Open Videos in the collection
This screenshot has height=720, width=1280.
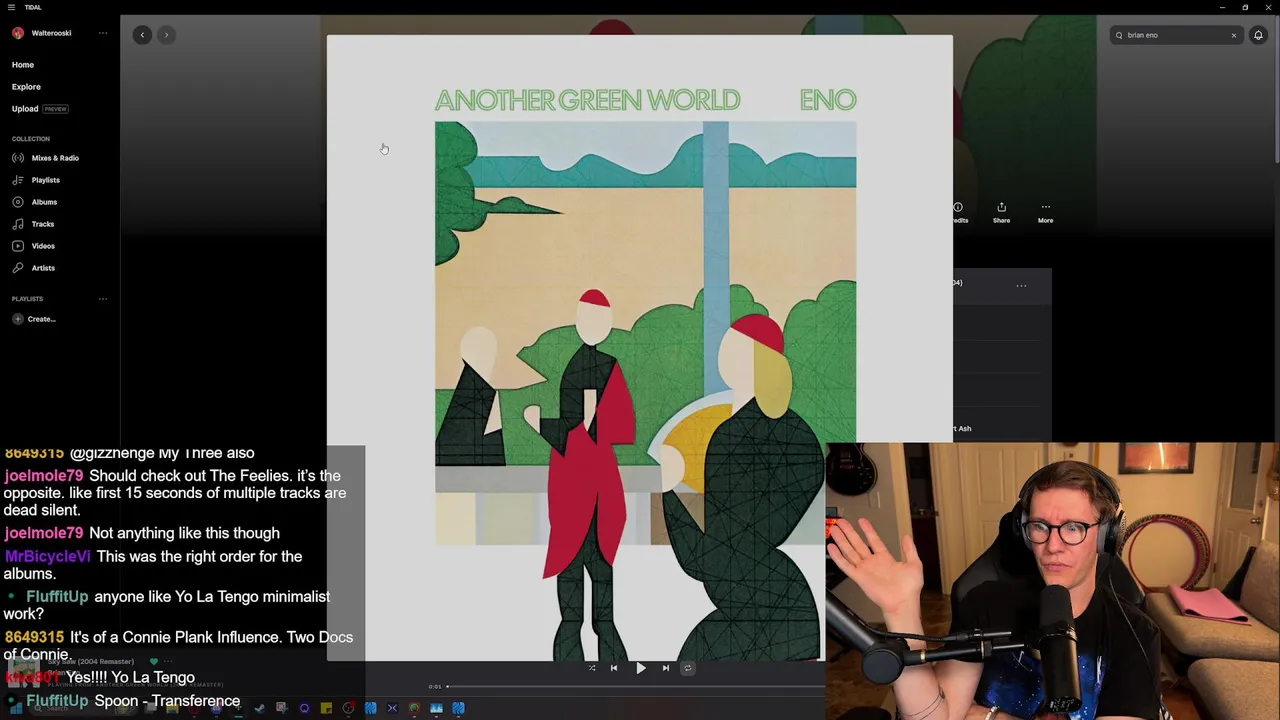[x=34, y=246]
